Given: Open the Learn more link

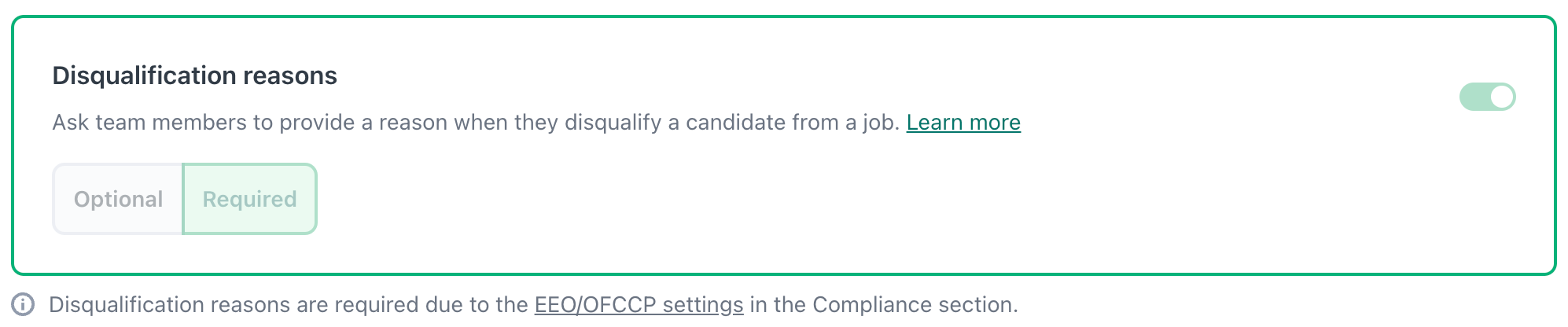Looking at the screenshot, I should 963,123.
